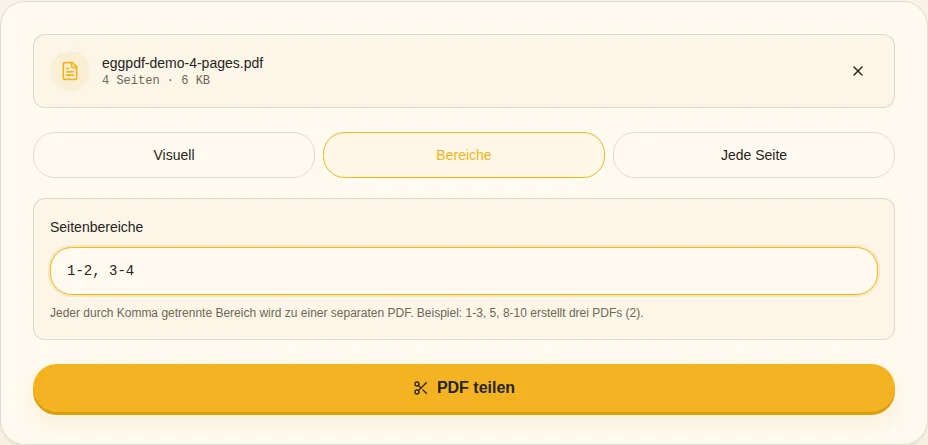The width and height of the screenshot is (928, 445).
Task: Click the helper text about comma-separated ranges
Action: [347, 313]
